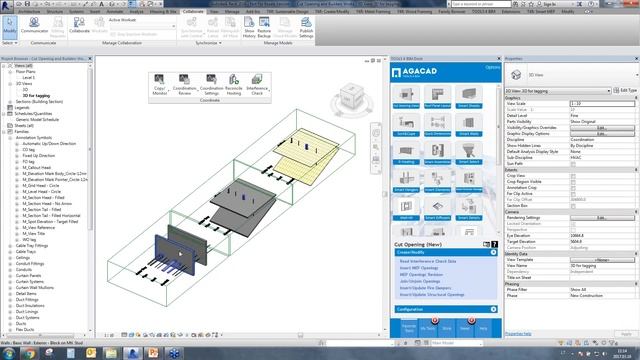Viewport: 640px width, 360px height.
Task: Open the Roof Panel Layout tool tile
Action: click(438, 97)
